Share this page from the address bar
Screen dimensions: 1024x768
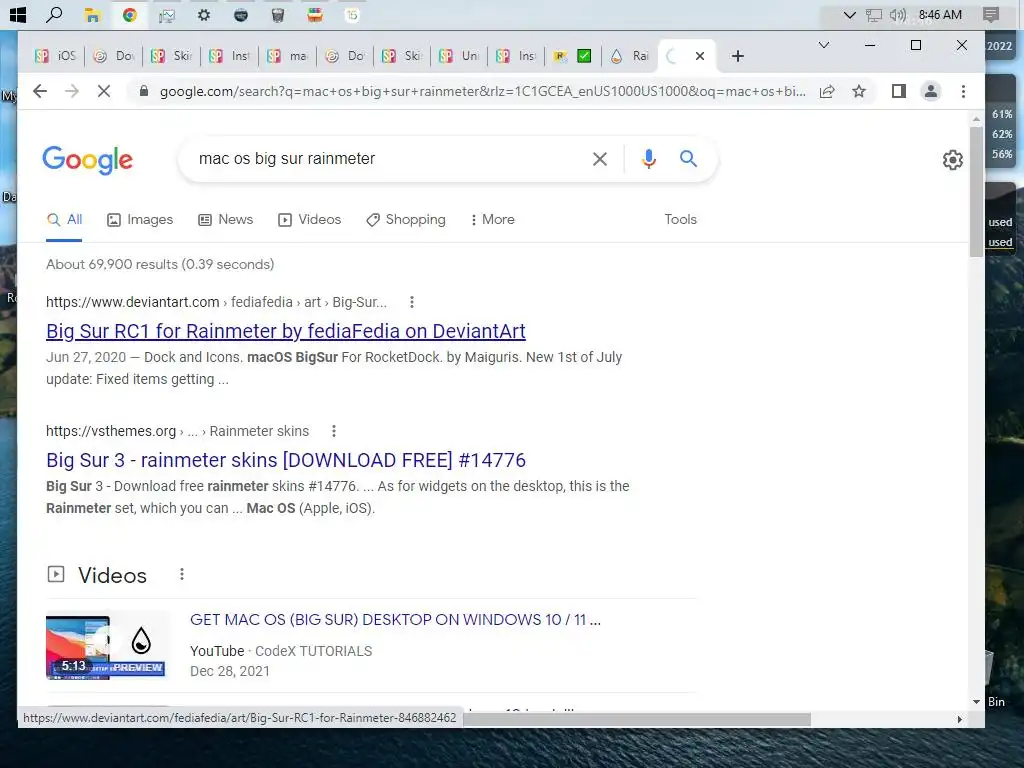tap(827, 91)
